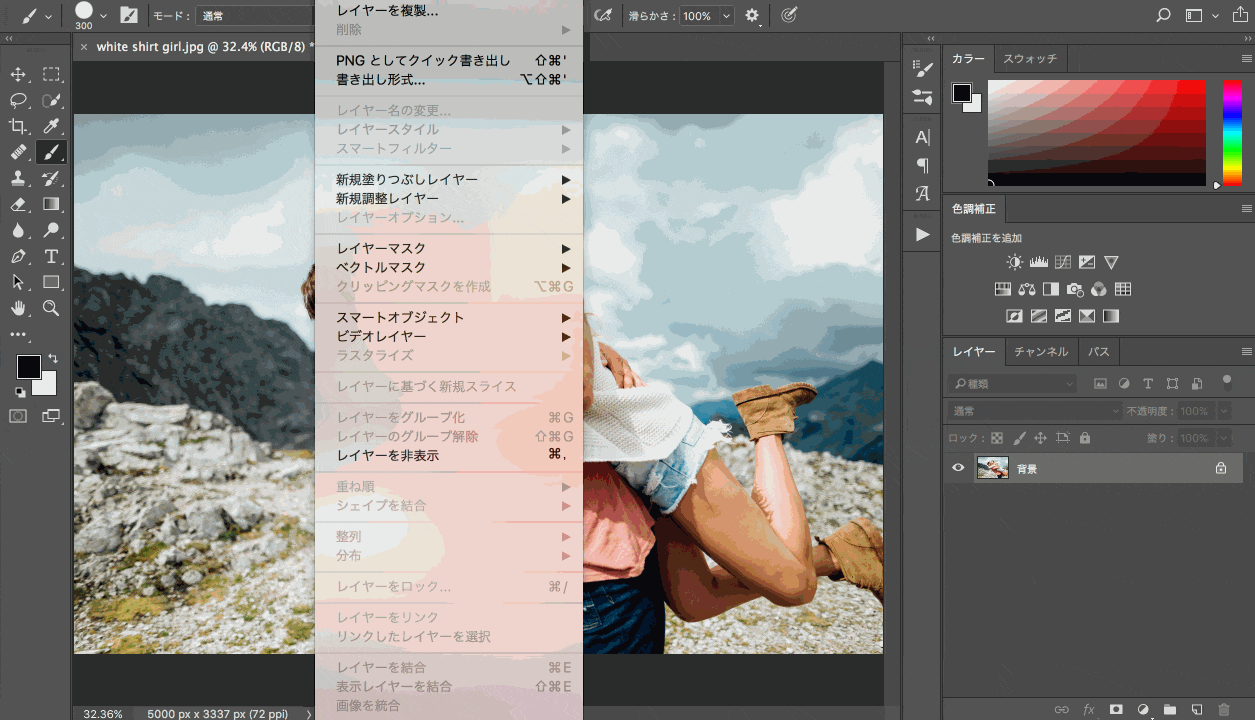
Task: Choose レイヤーを非表示 menu item
Action: point(448,455)
